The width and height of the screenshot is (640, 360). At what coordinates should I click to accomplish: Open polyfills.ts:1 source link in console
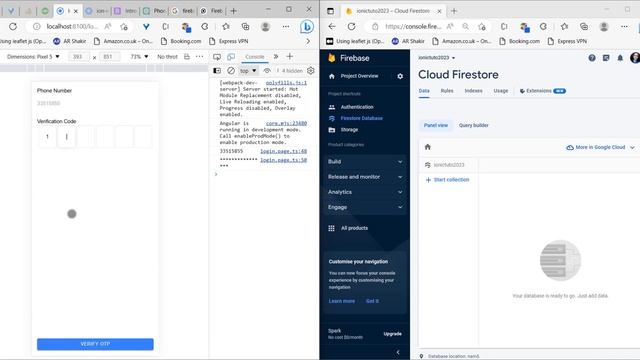click(286, 83)
